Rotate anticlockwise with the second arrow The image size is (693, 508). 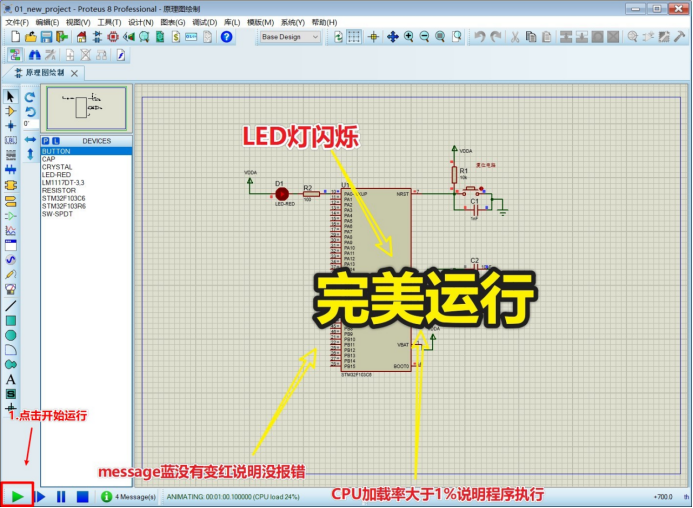click(30, 111)
